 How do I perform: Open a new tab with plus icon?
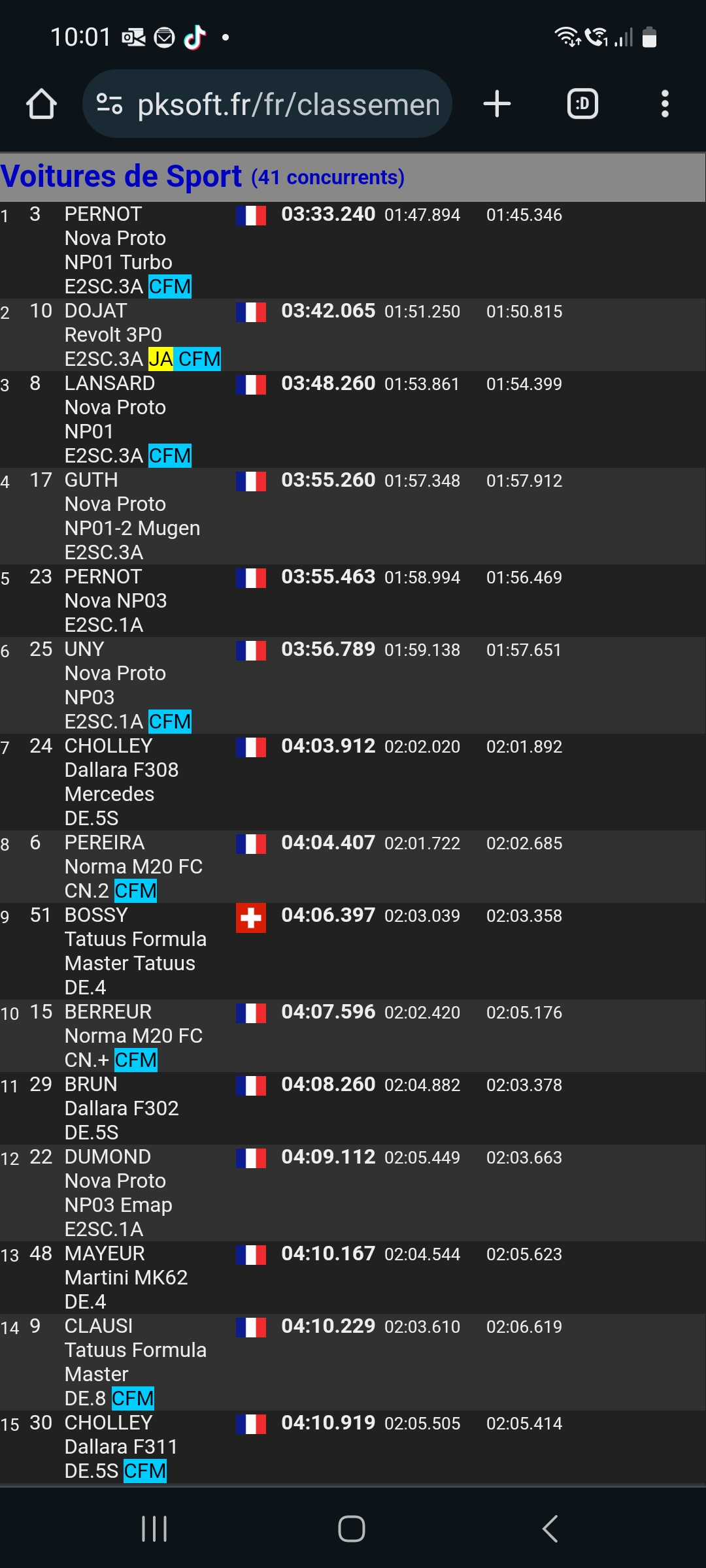point(497,104)
